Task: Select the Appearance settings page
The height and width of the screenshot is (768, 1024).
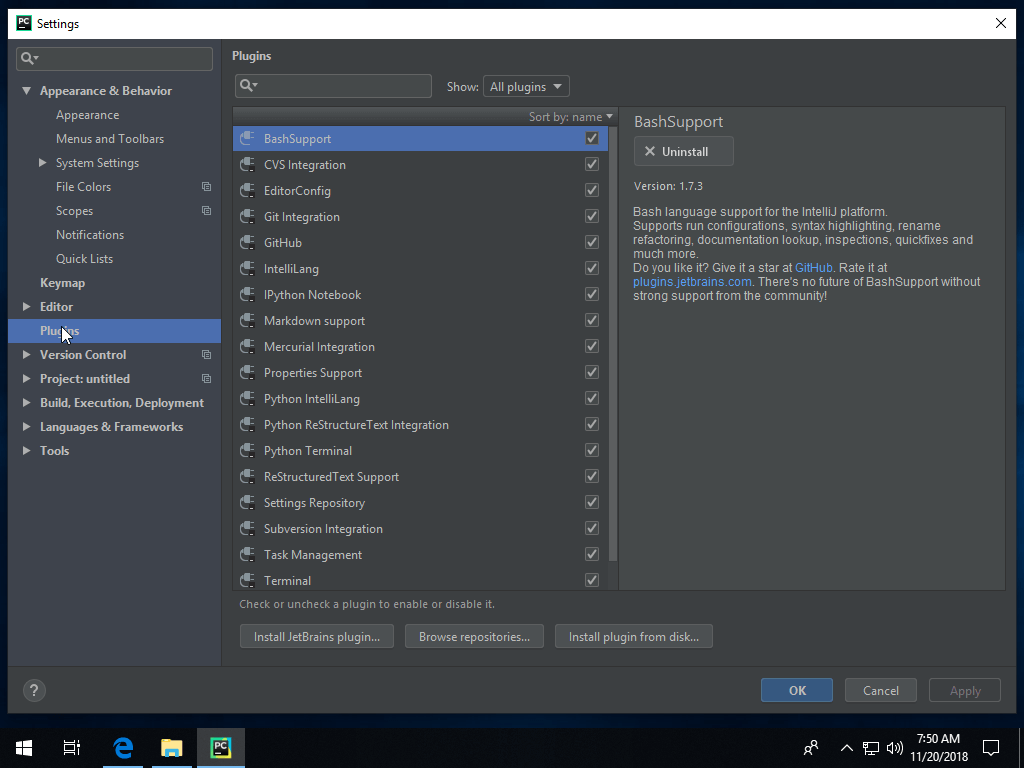Action: coord(88,115)
